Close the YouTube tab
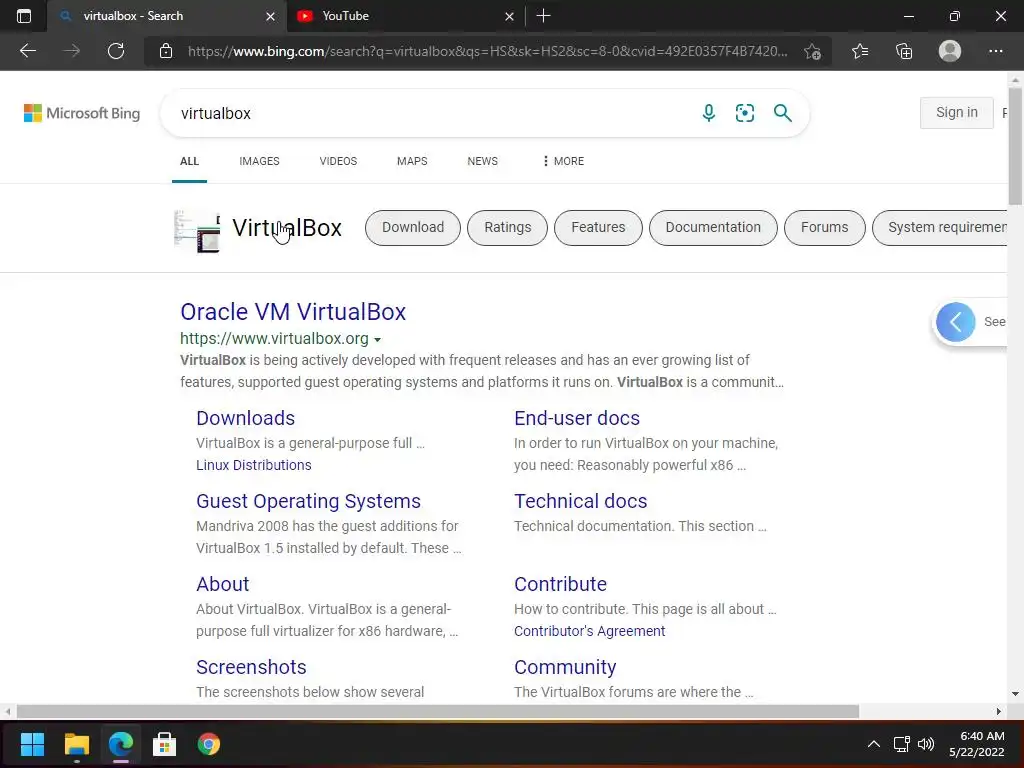Screen dimensions: 1024x768 click(509, 16)
